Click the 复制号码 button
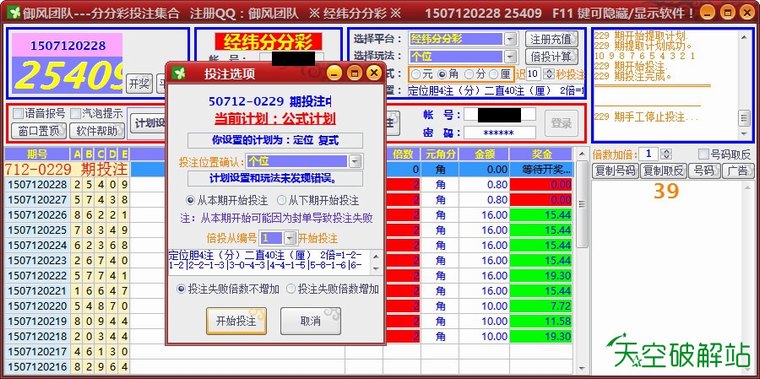The width and height of the screenshot is (760, 379). 615,171
